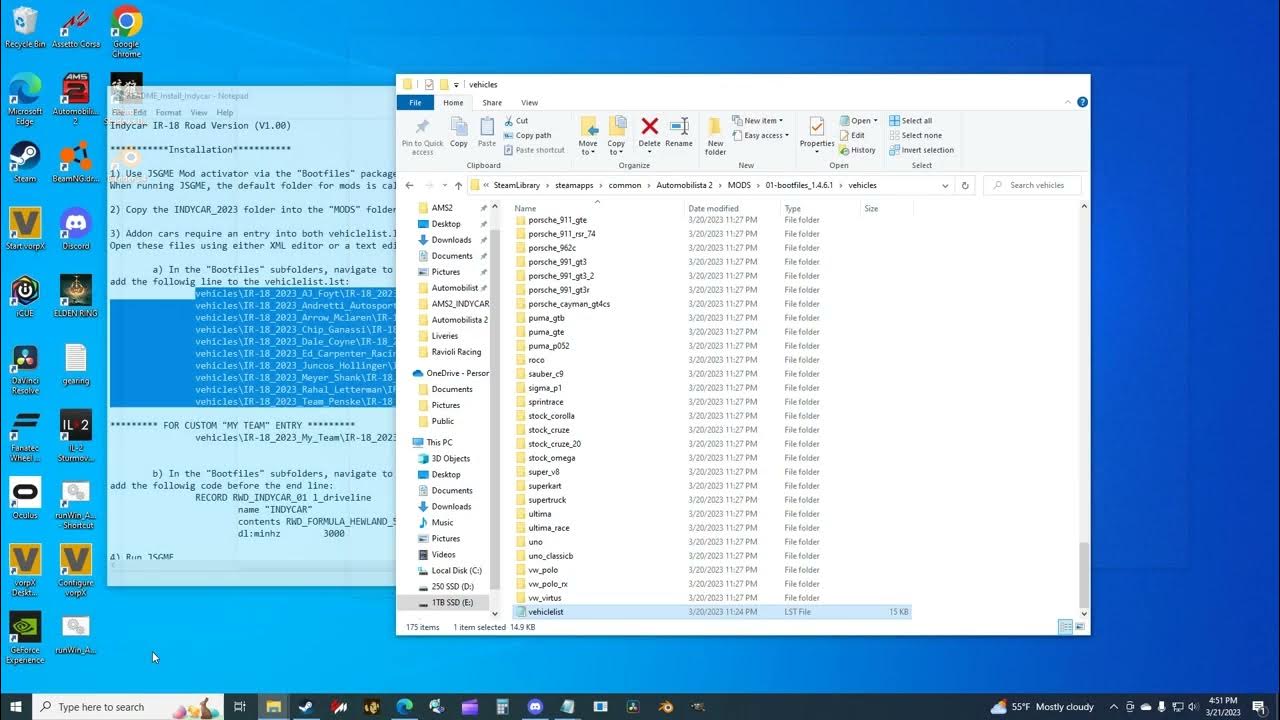This screenshot has height=720, width=1280.
Task: Expand recent locations dropdown arrow
Action: 444,185
